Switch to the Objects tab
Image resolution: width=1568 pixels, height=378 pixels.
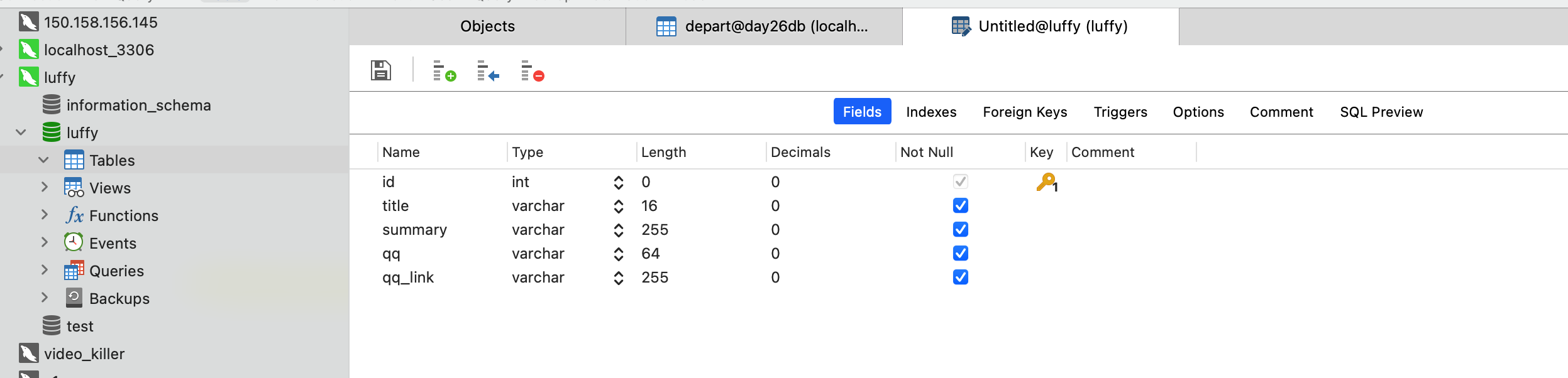(487, 26)
